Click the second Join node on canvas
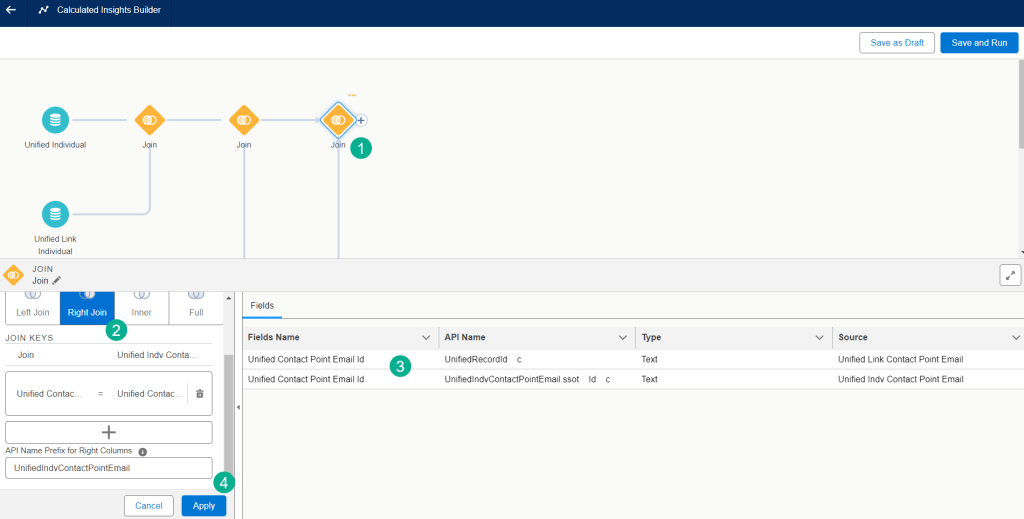The height and width of the screenshot is (519, 1024). coord(243,120)
